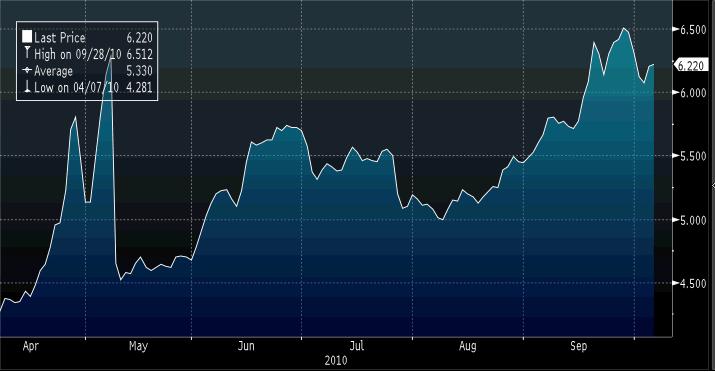Click the Low on 04/07/10 legend text

click(76, 88)
